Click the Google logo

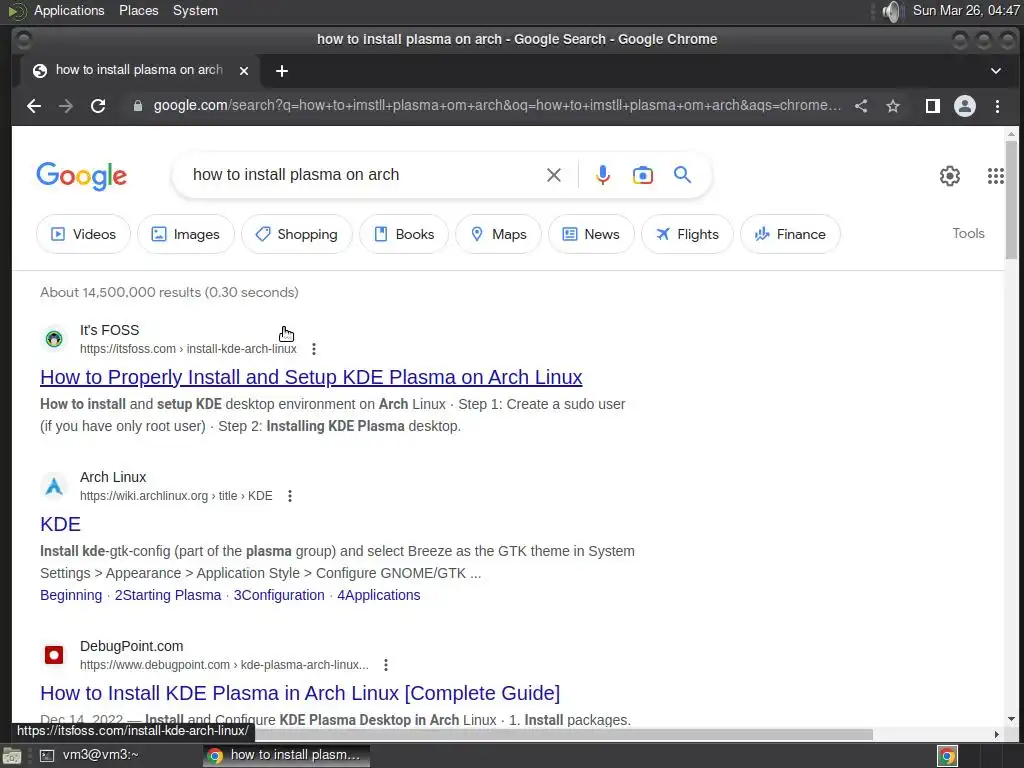pos(82,176)
